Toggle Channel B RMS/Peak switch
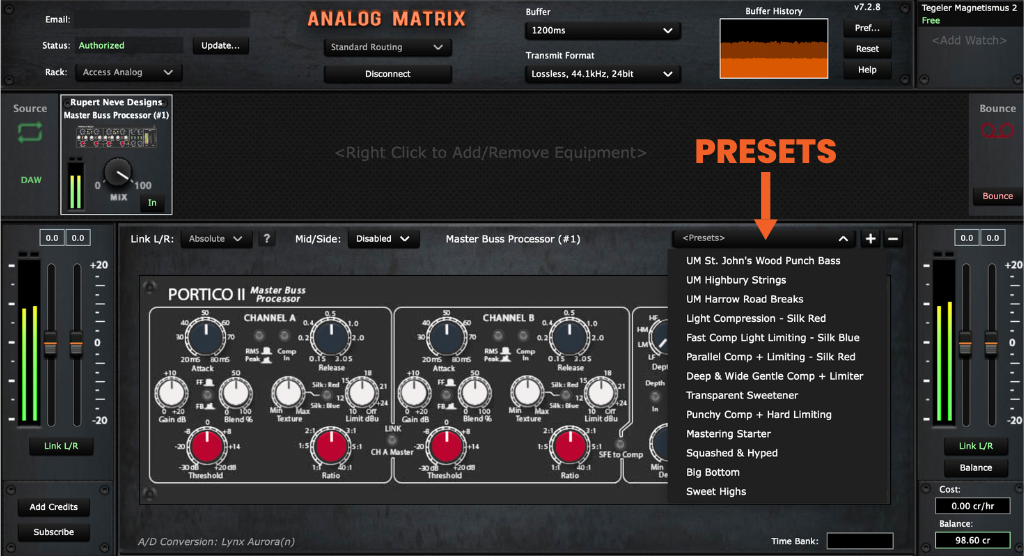The image size is (1024, 556). click(498, 336)
